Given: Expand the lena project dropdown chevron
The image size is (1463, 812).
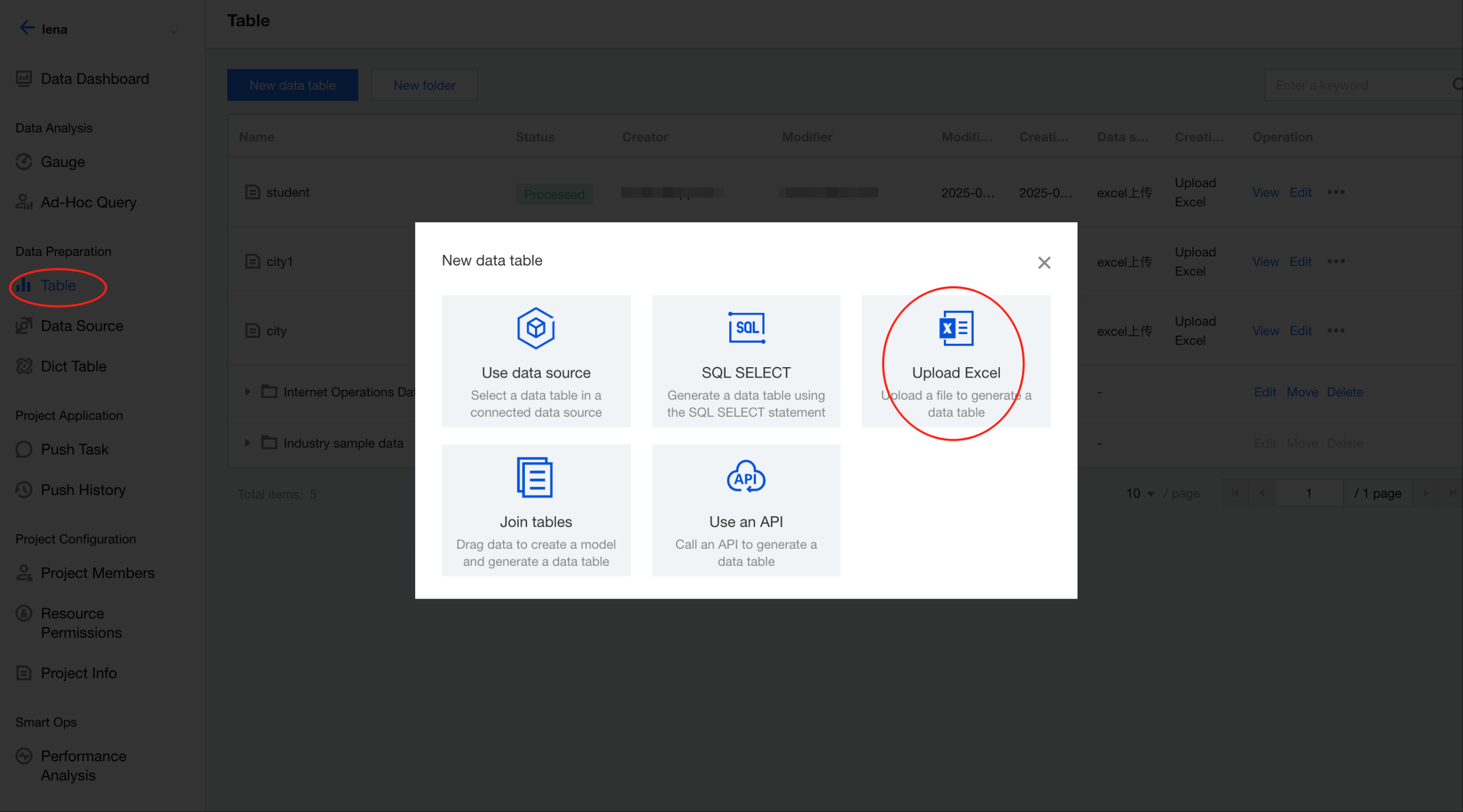Looking at the screenshot, I should pos(174,31).
